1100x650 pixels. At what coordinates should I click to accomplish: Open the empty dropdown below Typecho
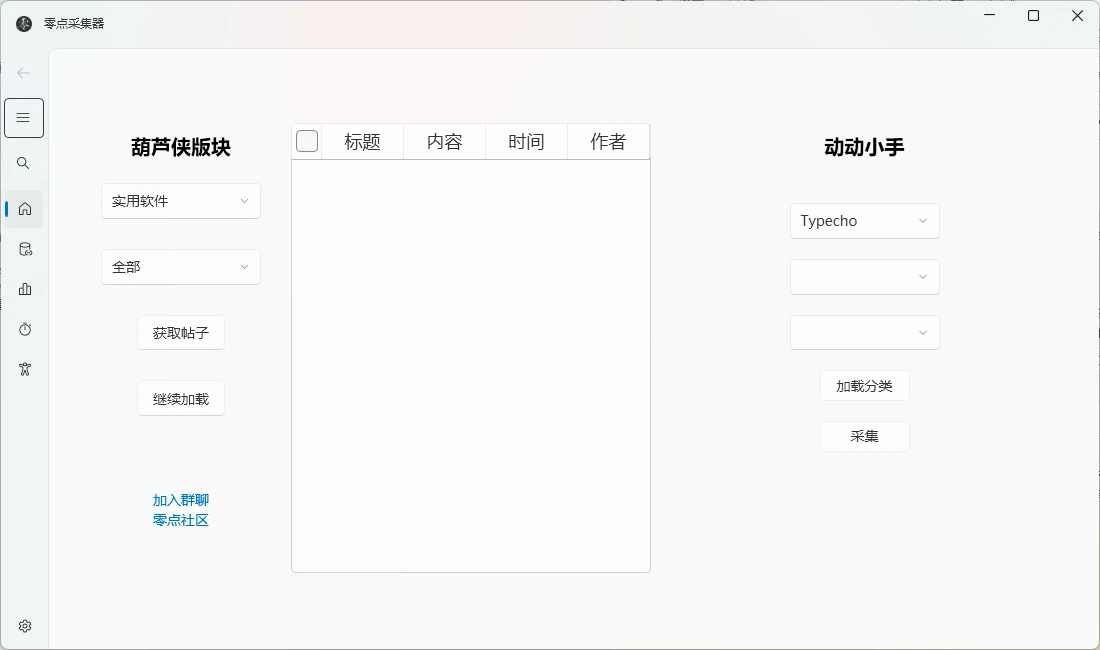[x=864, y=277]
